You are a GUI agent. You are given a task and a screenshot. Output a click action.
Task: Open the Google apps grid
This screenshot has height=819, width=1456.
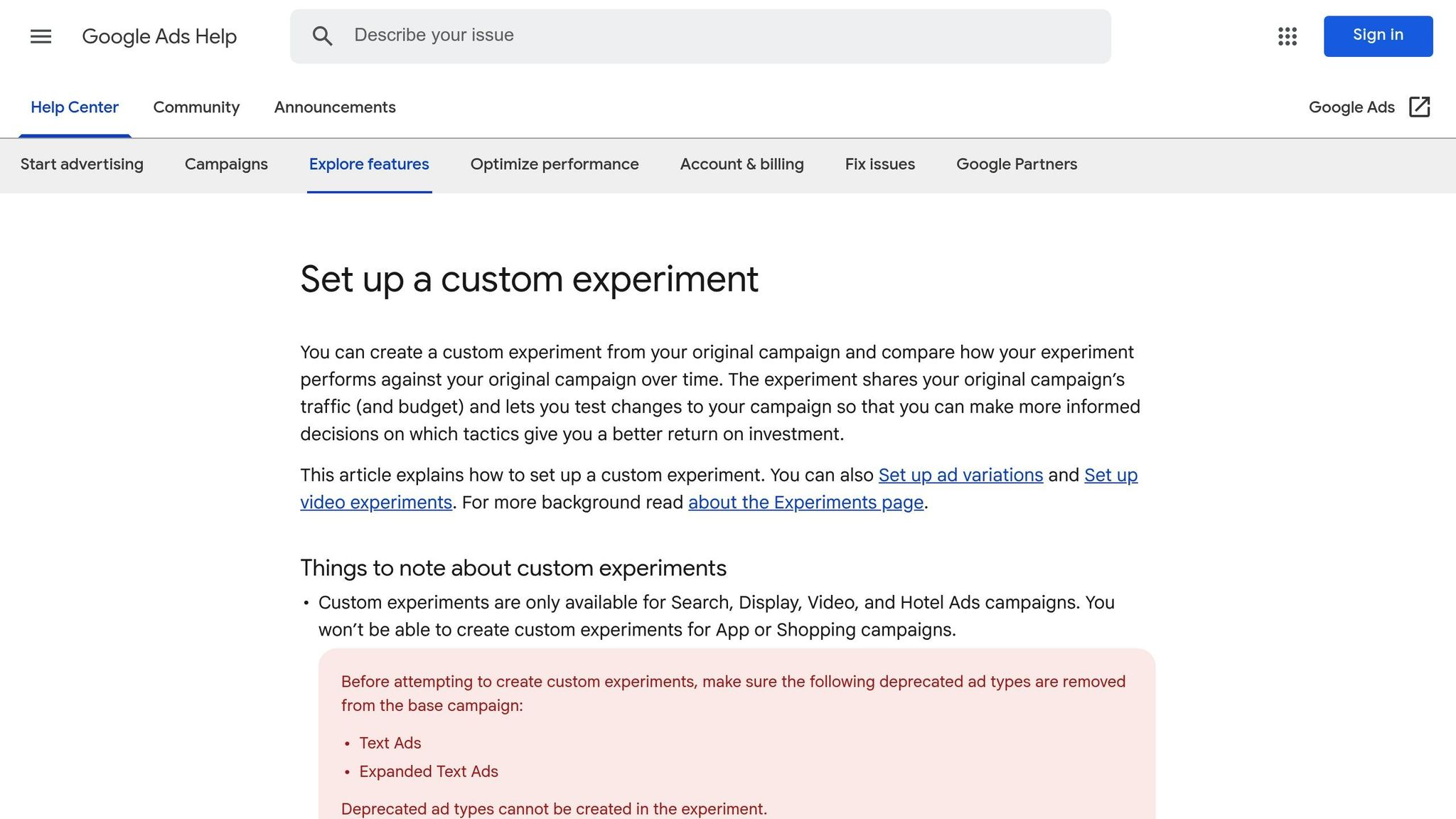click(1287, 36)
